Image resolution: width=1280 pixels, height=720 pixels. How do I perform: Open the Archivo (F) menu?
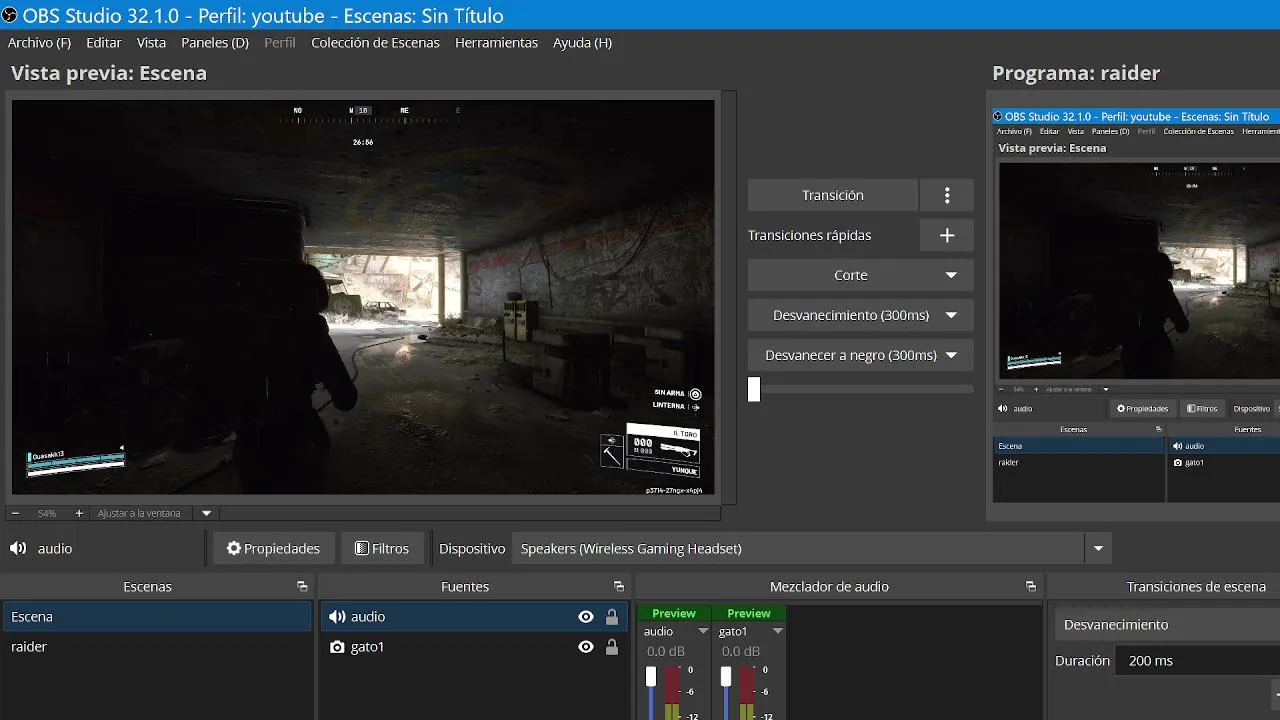[39, 43]
